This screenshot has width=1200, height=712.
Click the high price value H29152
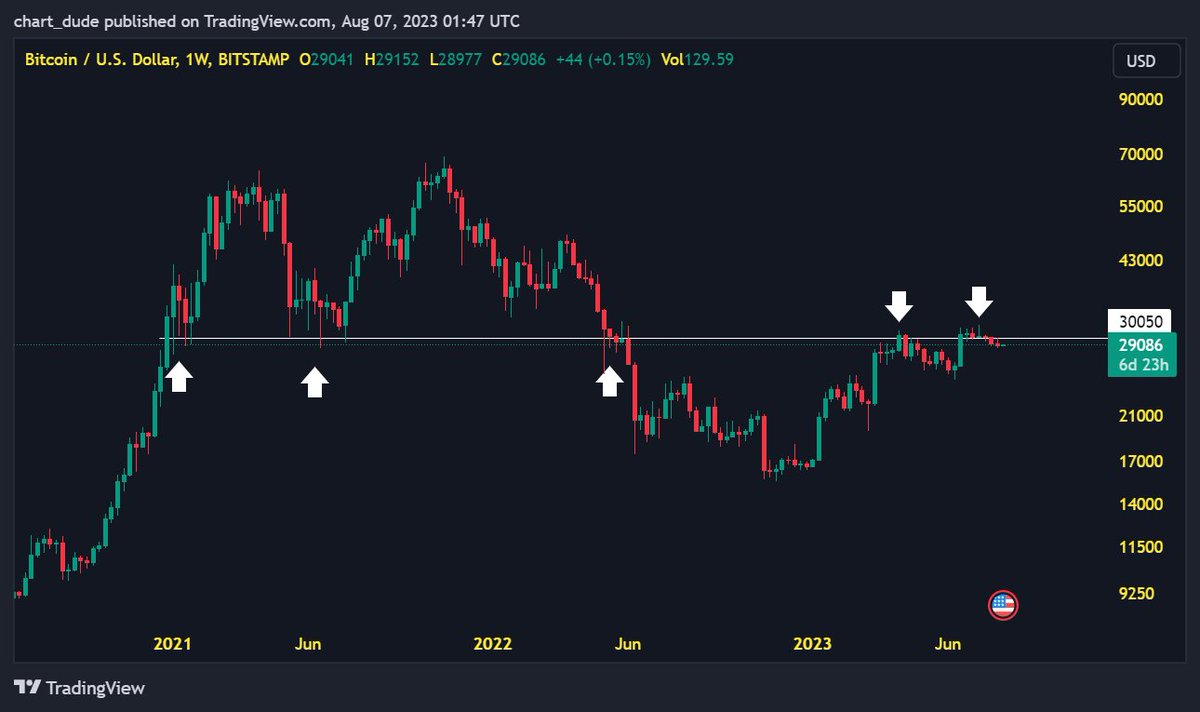point(391,59)
